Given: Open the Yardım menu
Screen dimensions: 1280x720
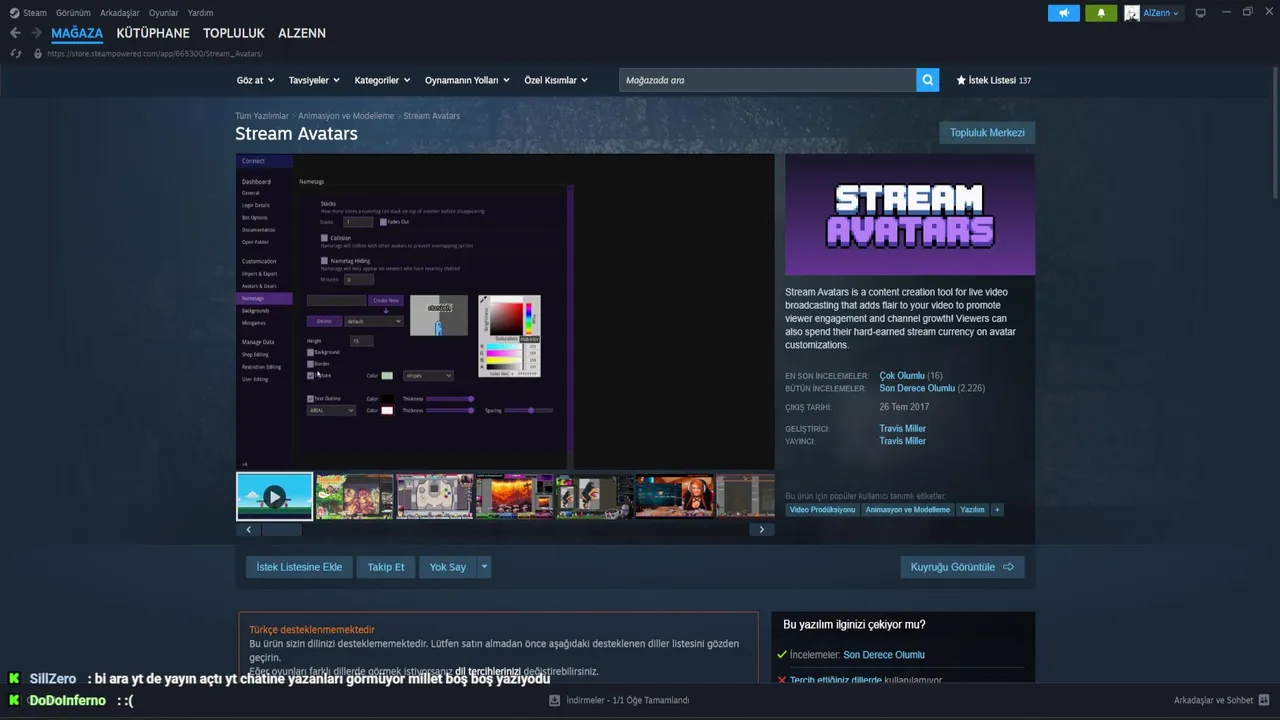Looking at the screenshot, I should tap(200, 13).
